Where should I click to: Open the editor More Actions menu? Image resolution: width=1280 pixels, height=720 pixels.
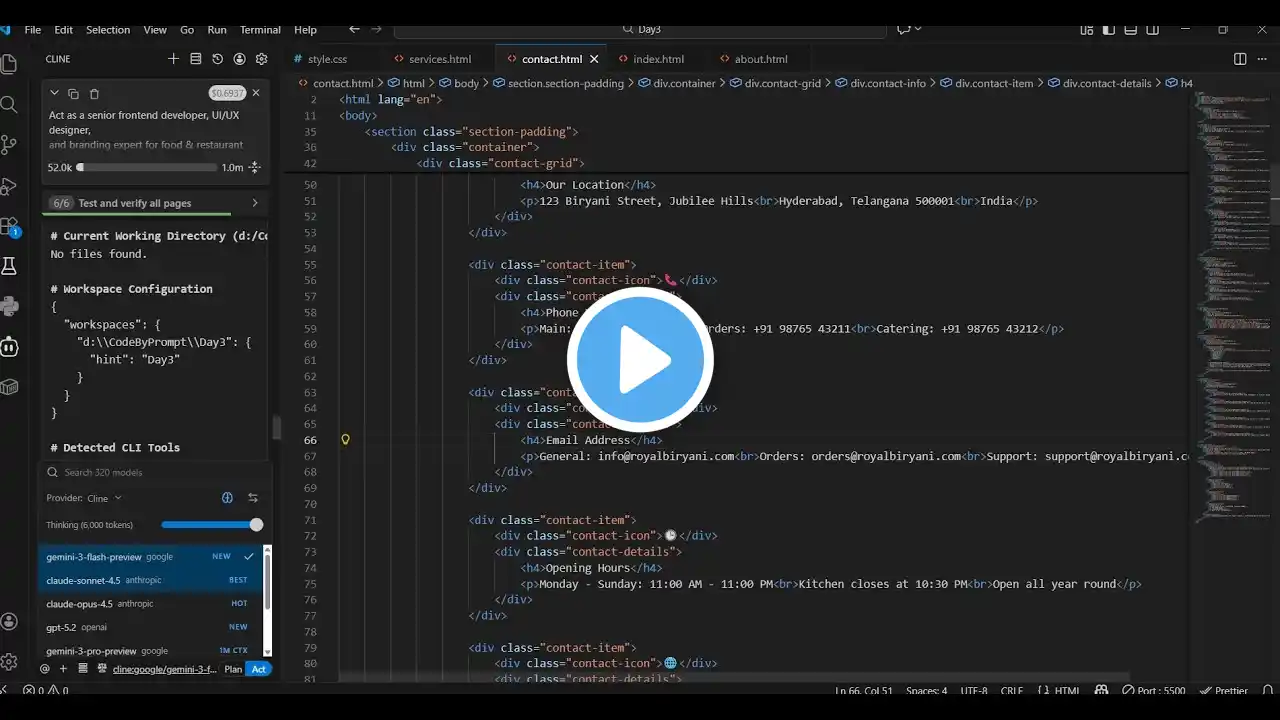click(1263, 59)
